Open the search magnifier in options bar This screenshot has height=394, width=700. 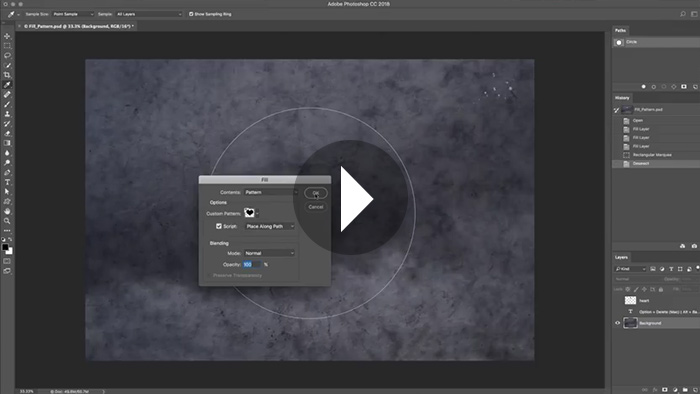(x=683, y=14)
